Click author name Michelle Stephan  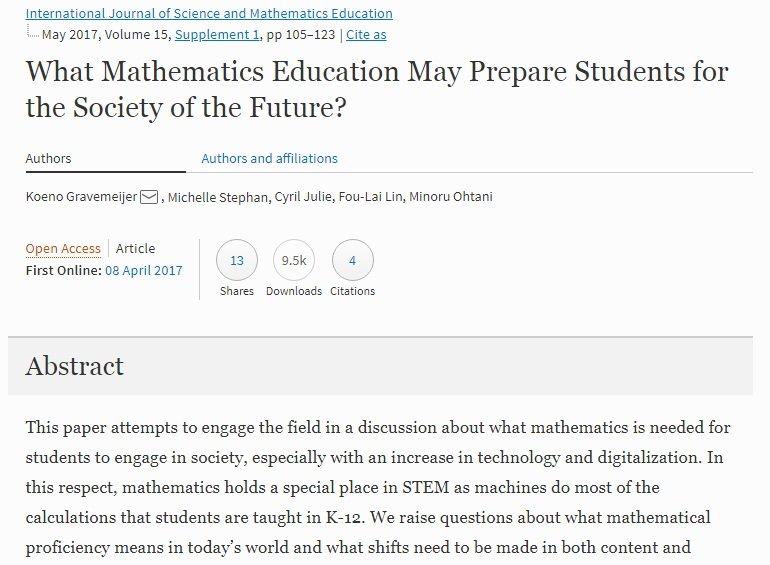click(218, 197)
